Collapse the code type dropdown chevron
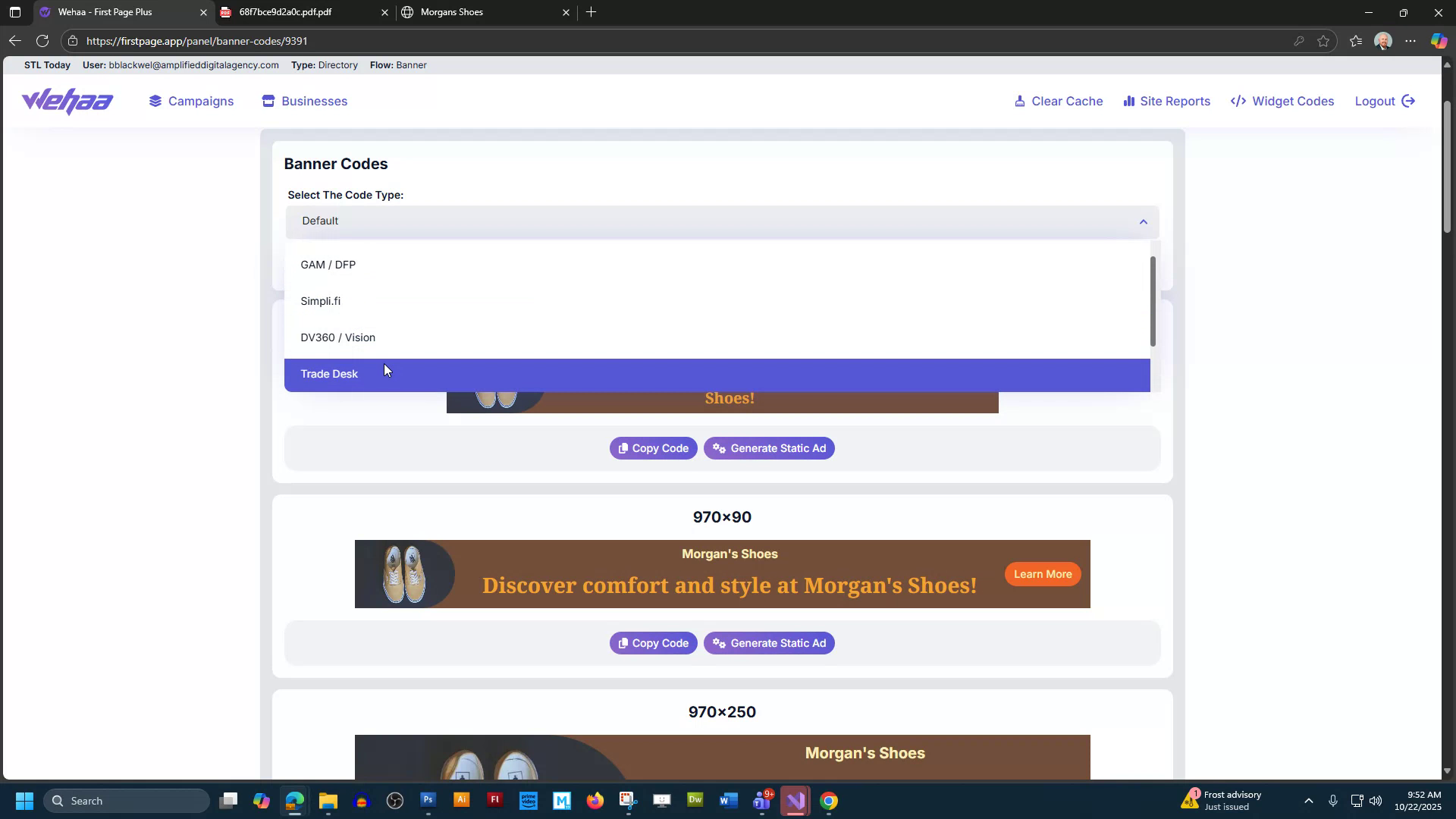Image resolution: width=1456 pixels, height=819 pixels. (x=1143, y=221)
